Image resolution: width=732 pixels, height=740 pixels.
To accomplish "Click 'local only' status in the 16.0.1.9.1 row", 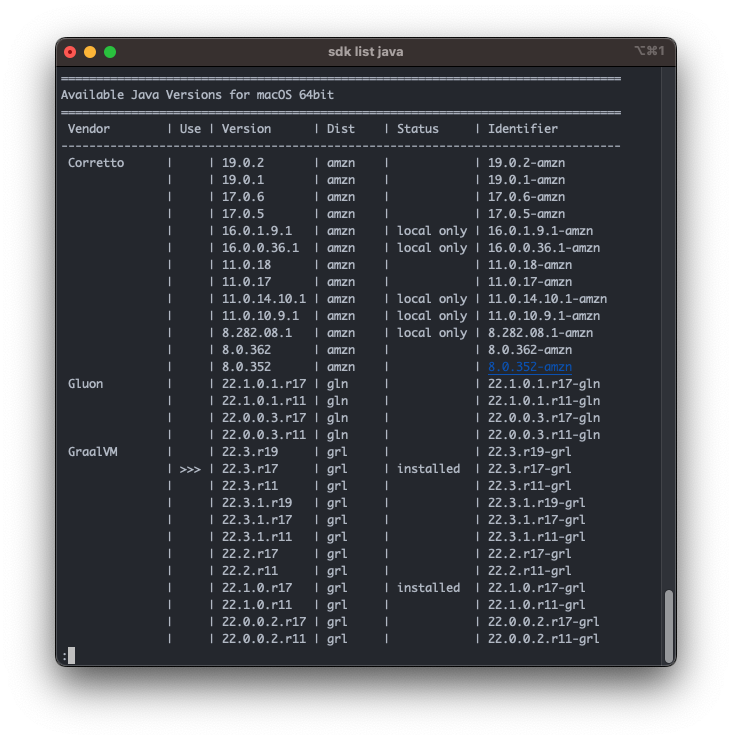I will pyautogui.click(x=432, y=231).
